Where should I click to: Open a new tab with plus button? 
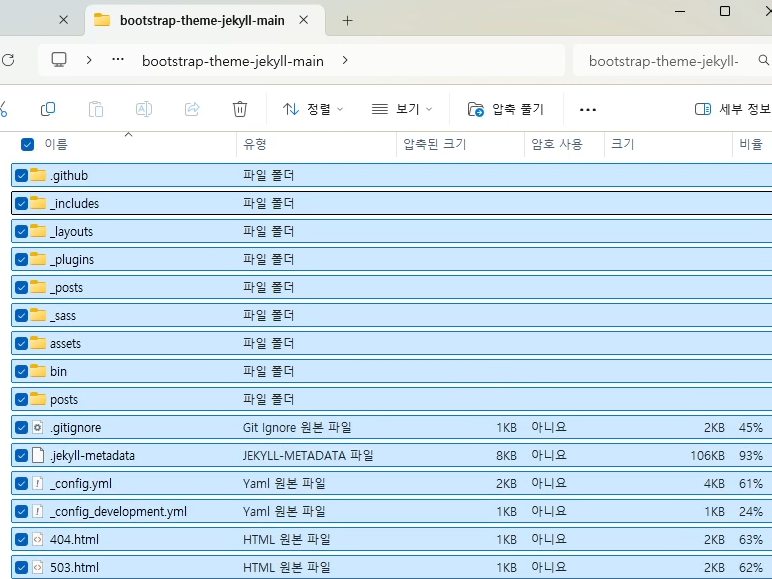(x=348, y=21)
